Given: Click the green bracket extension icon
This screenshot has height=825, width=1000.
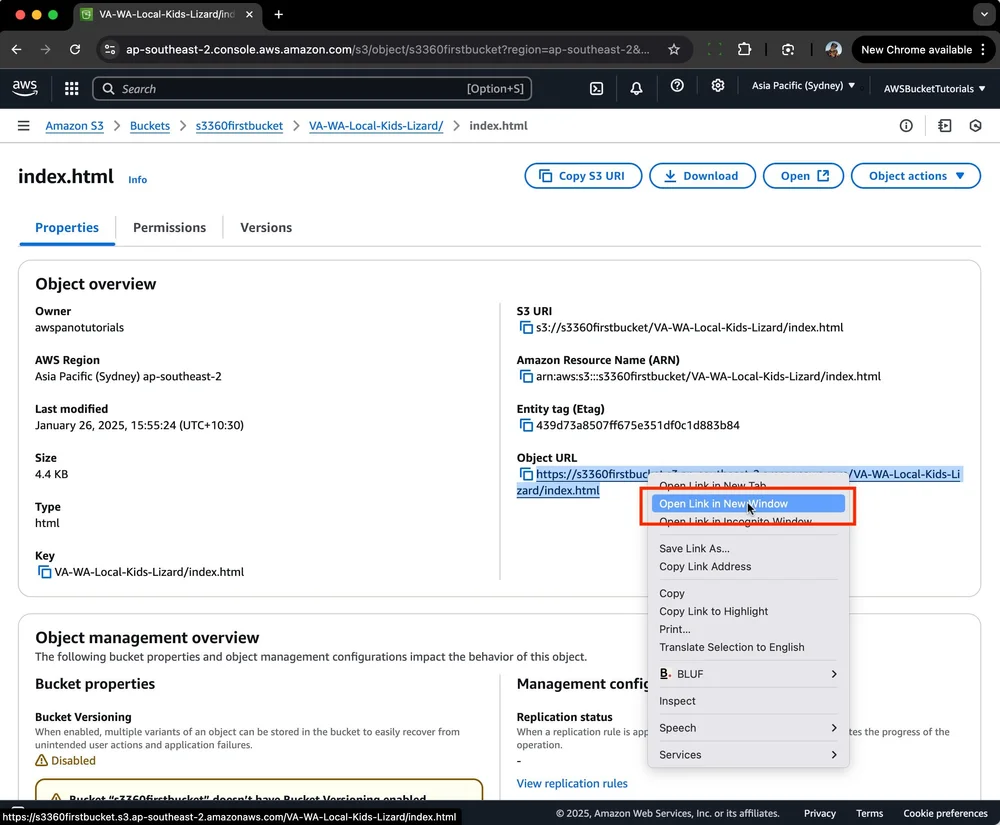Looking at the screenshot, I should [x=714, y=50].
